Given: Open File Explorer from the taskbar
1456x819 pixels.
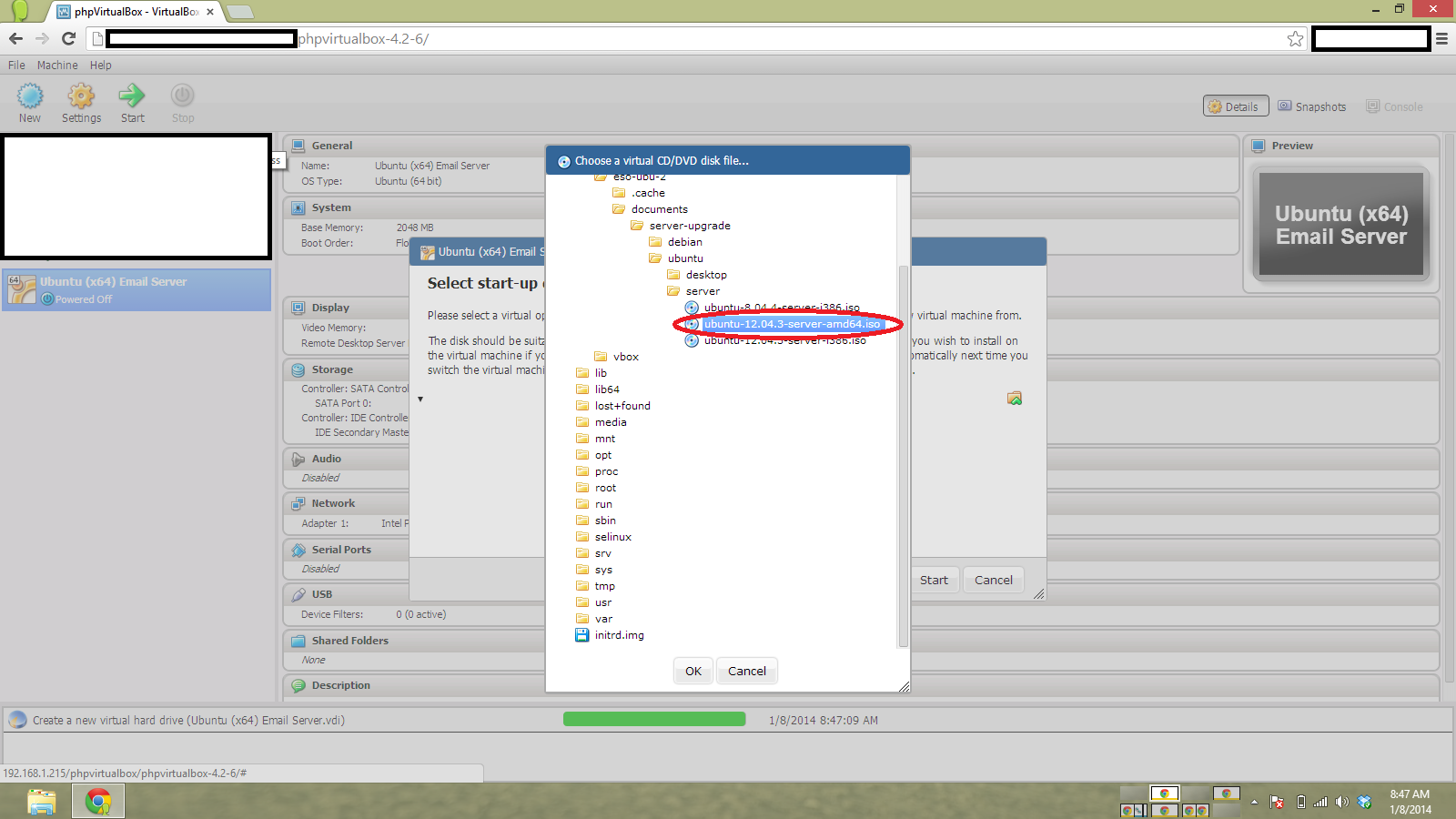Looking at the screenshot, I should click(x=41, y=802).
